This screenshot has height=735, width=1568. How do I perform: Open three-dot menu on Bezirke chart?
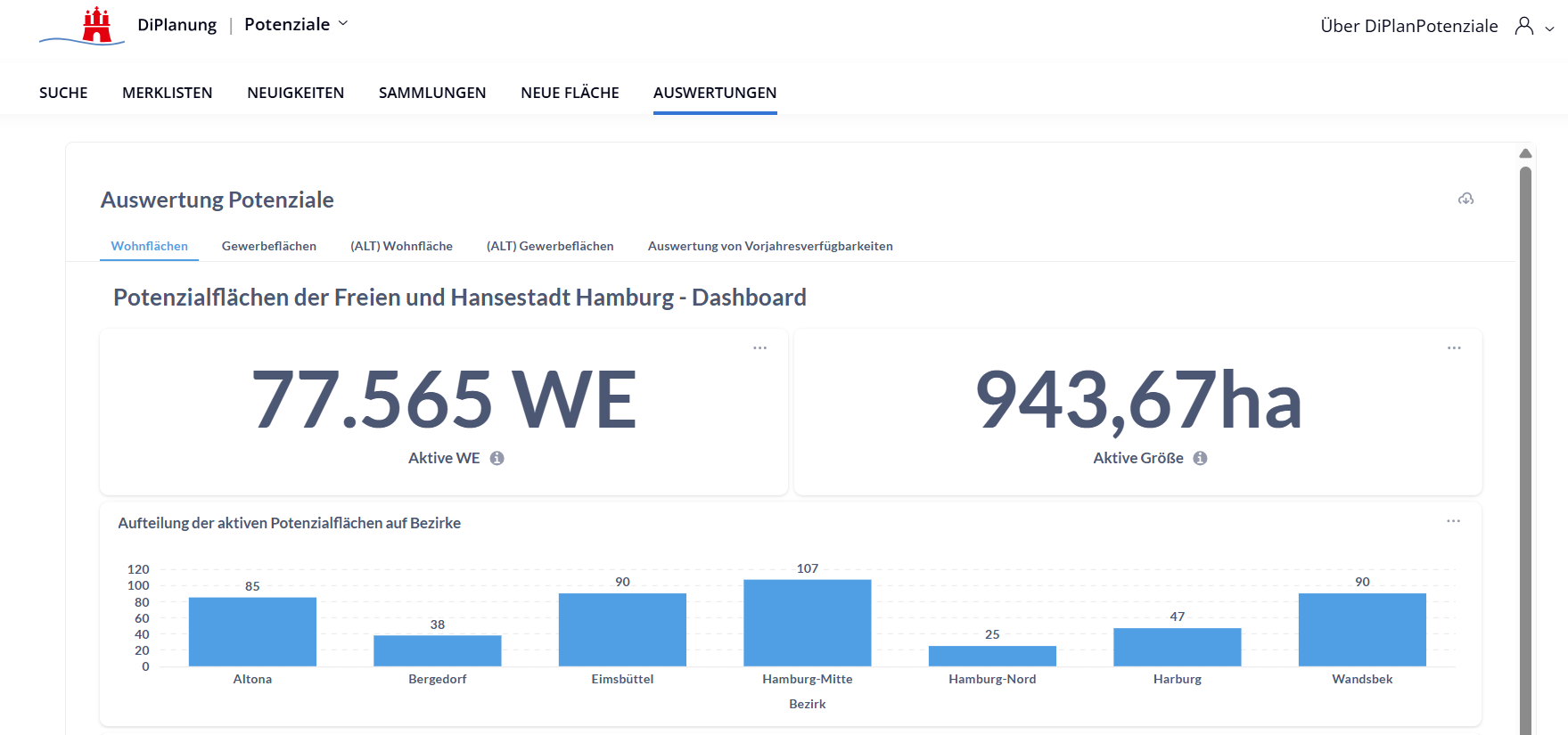coord(1453,521)
